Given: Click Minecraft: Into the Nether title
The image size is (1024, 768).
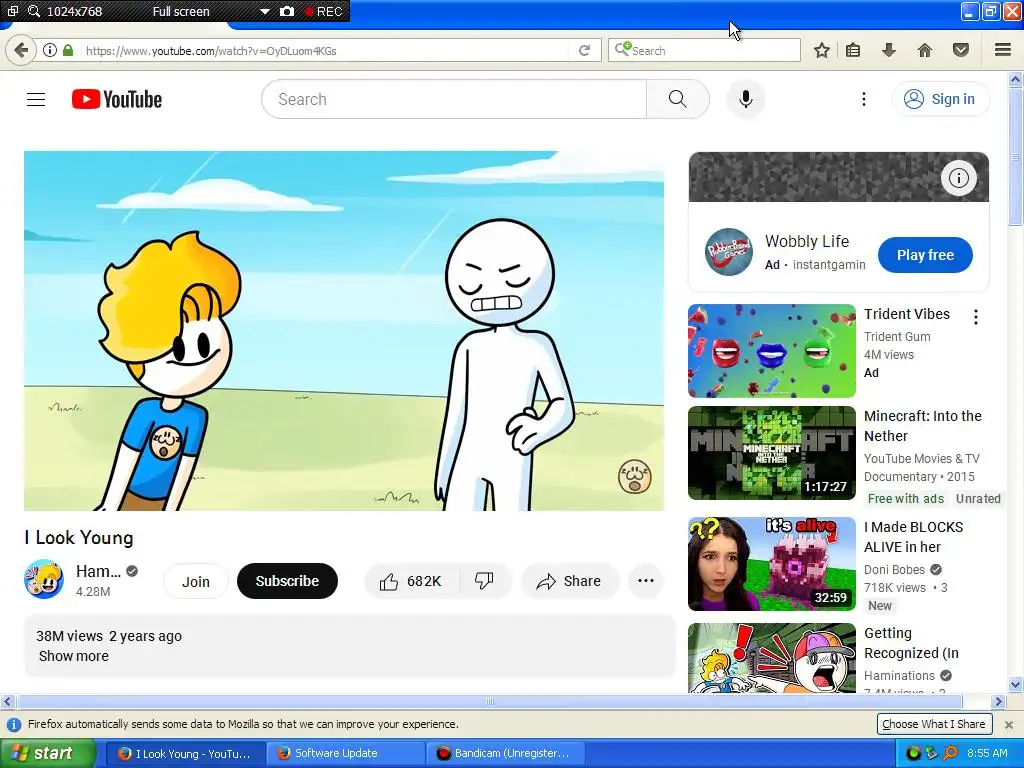Looking at the screenshot, I should [x=923, y=426].
